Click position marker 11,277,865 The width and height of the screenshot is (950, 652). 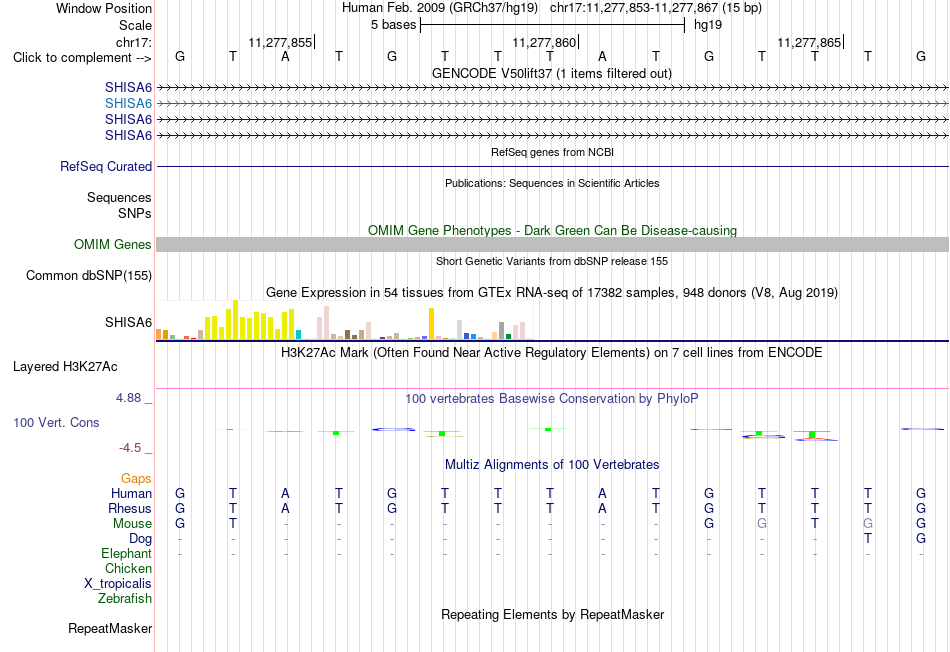click(x=809, y=42)
